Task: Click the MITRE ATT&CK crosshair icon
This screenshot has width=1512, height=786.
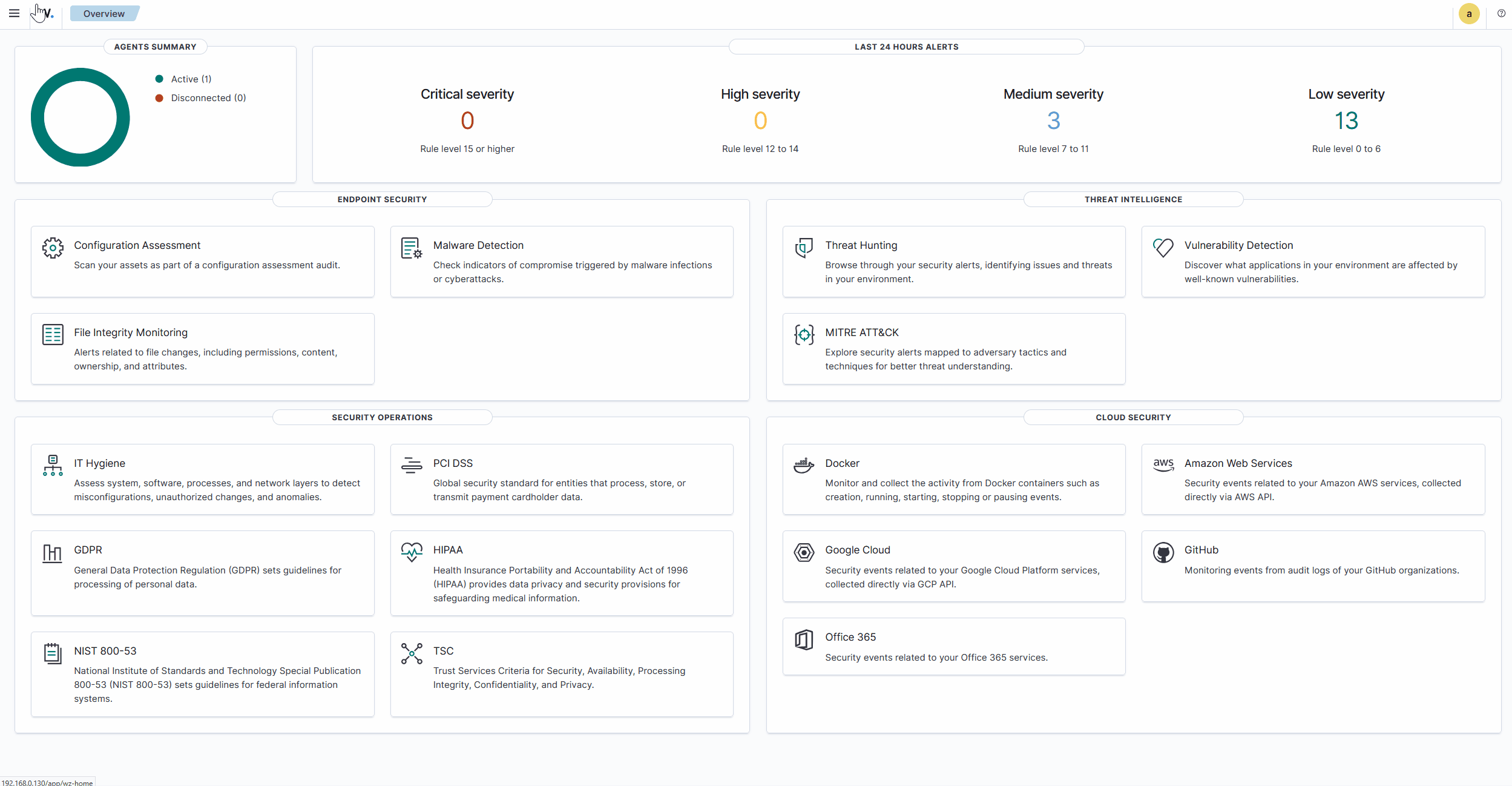Action: coord(804,334)
